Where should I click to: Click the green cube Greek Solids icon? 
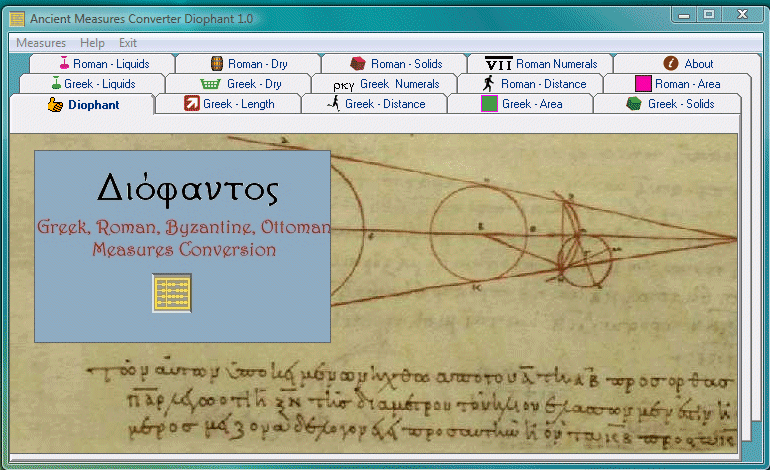tap(634, 104)
